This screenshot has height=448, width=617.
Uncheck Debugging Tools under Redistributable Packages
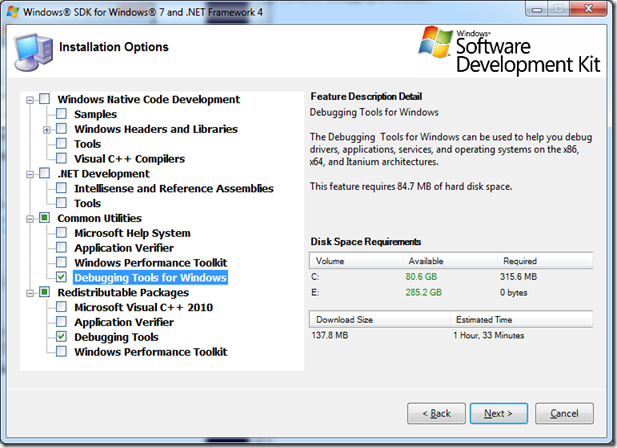click(61, 337)
